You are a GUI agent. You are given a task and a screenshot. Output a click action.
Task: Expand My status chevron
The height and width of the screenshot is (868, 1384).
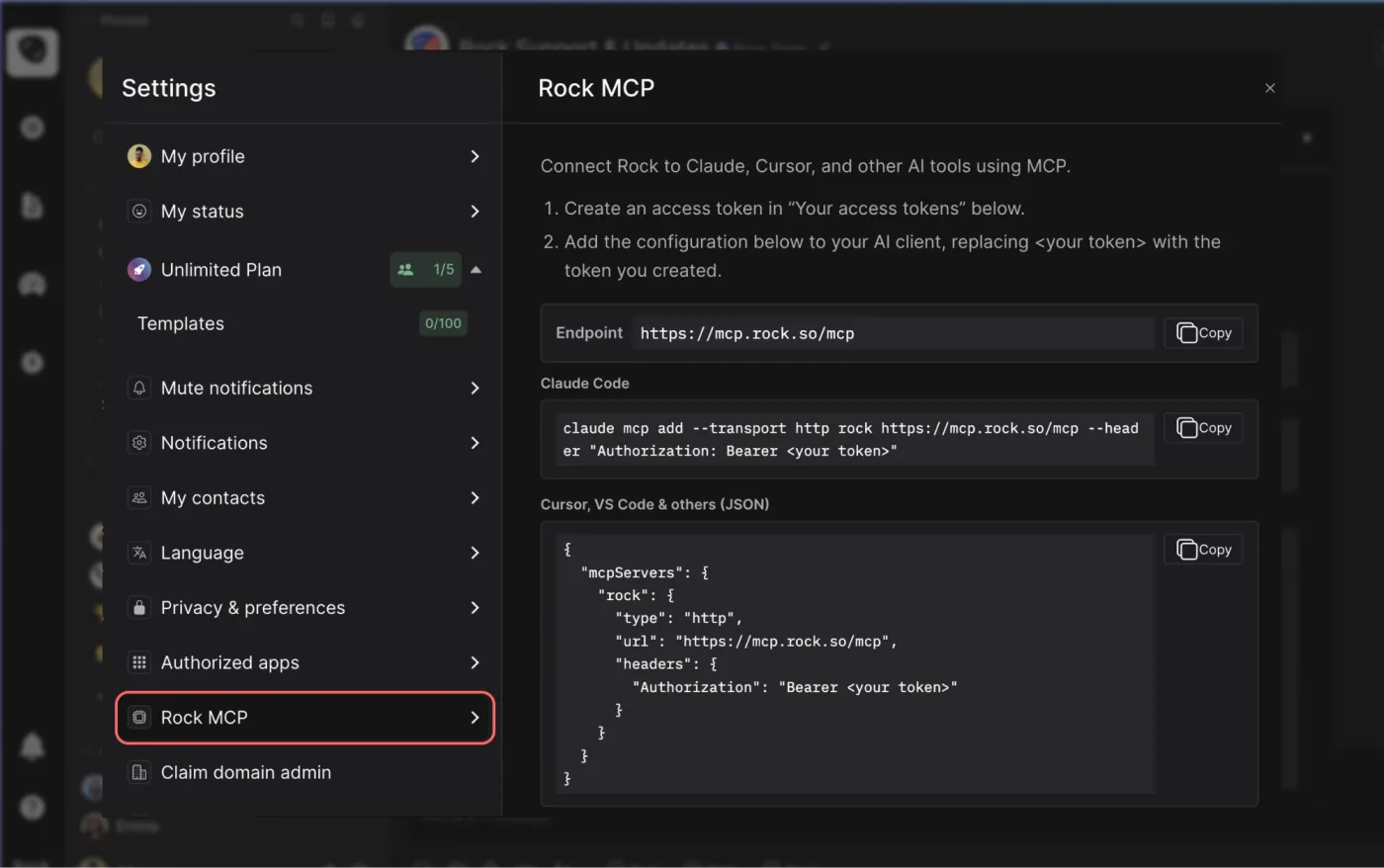coord(475,212)
